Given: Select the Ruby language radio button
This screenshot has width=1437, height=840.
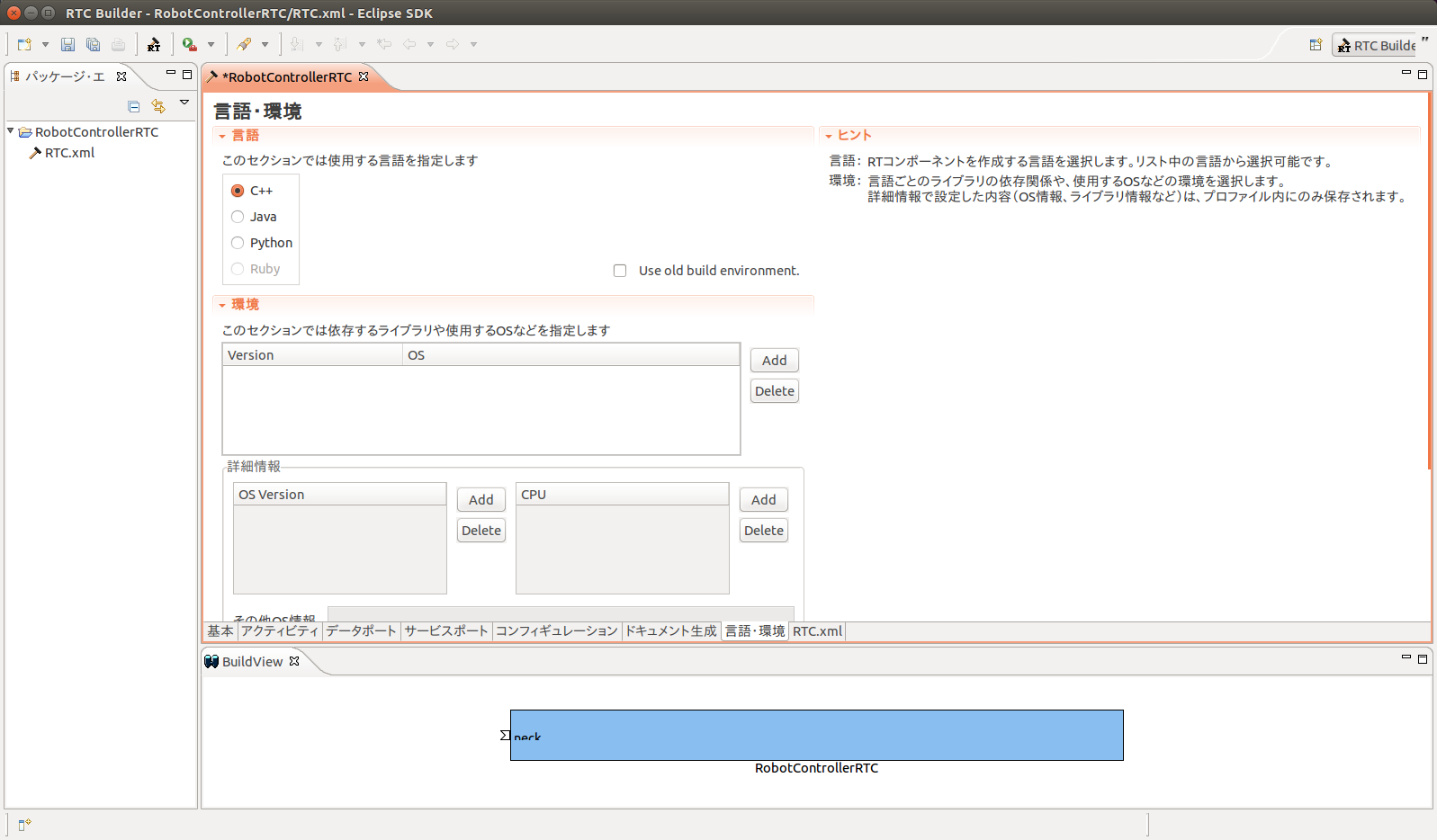Looking at the screenshot, I should [x=238, y=269].
